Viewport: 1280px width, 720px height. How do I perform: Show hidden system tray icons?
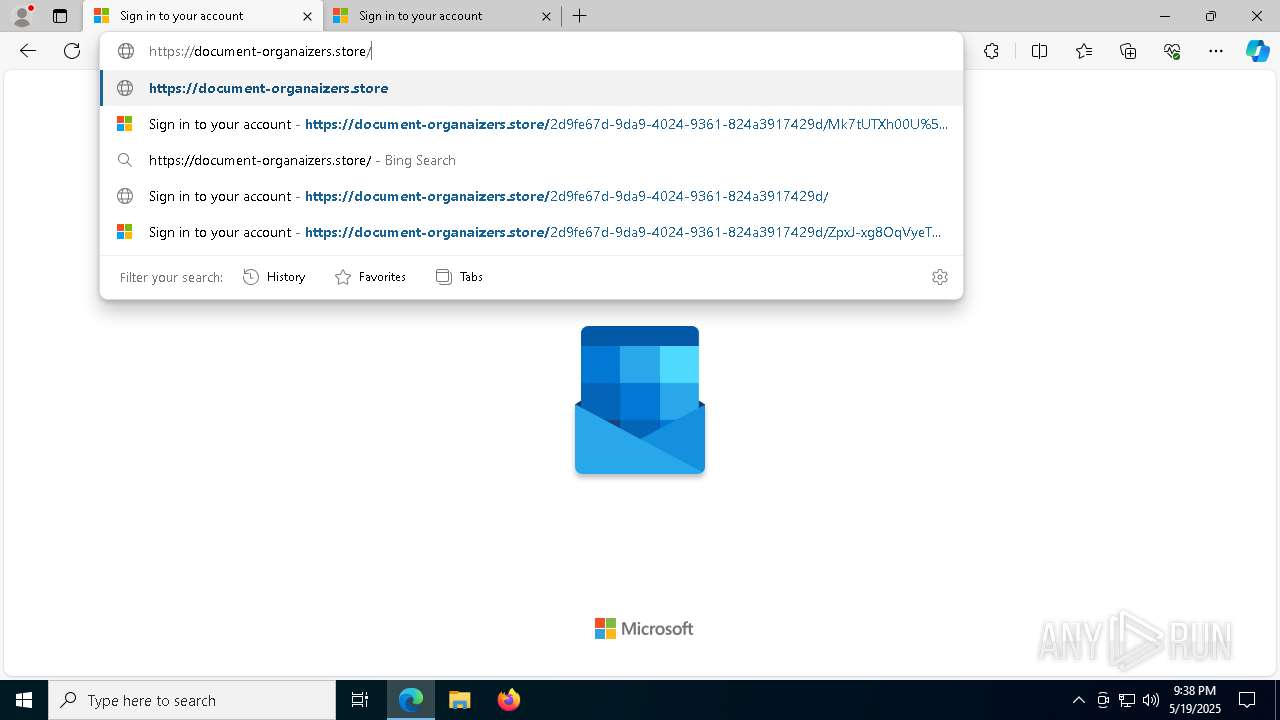tap(1078, 700)
